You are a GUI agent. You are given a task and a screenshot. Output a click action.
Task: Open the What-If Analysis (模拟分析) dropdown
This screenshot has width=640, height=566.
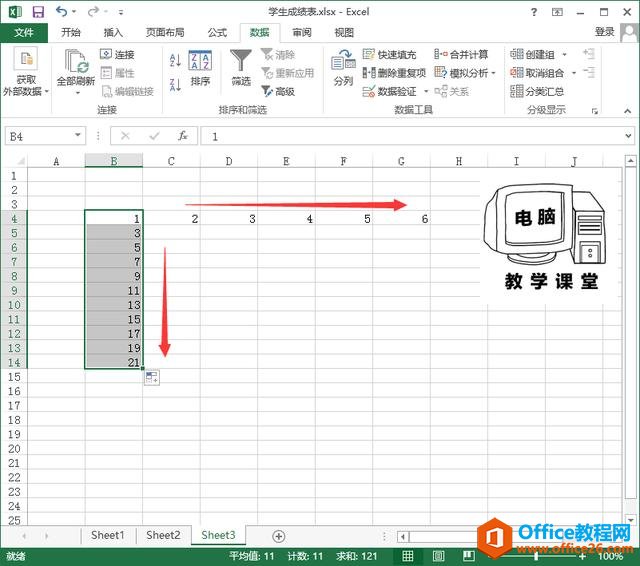pos(493,73)
